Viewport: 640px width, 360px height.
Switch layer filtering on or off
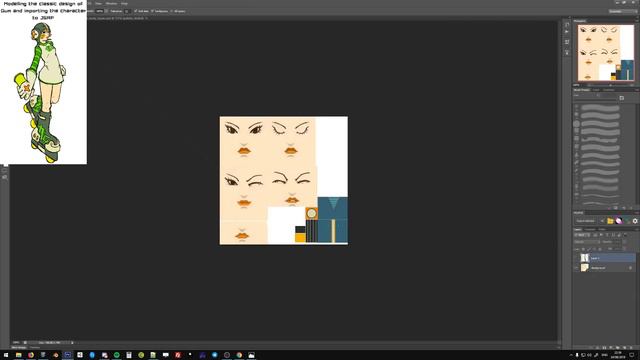[625, 234]
